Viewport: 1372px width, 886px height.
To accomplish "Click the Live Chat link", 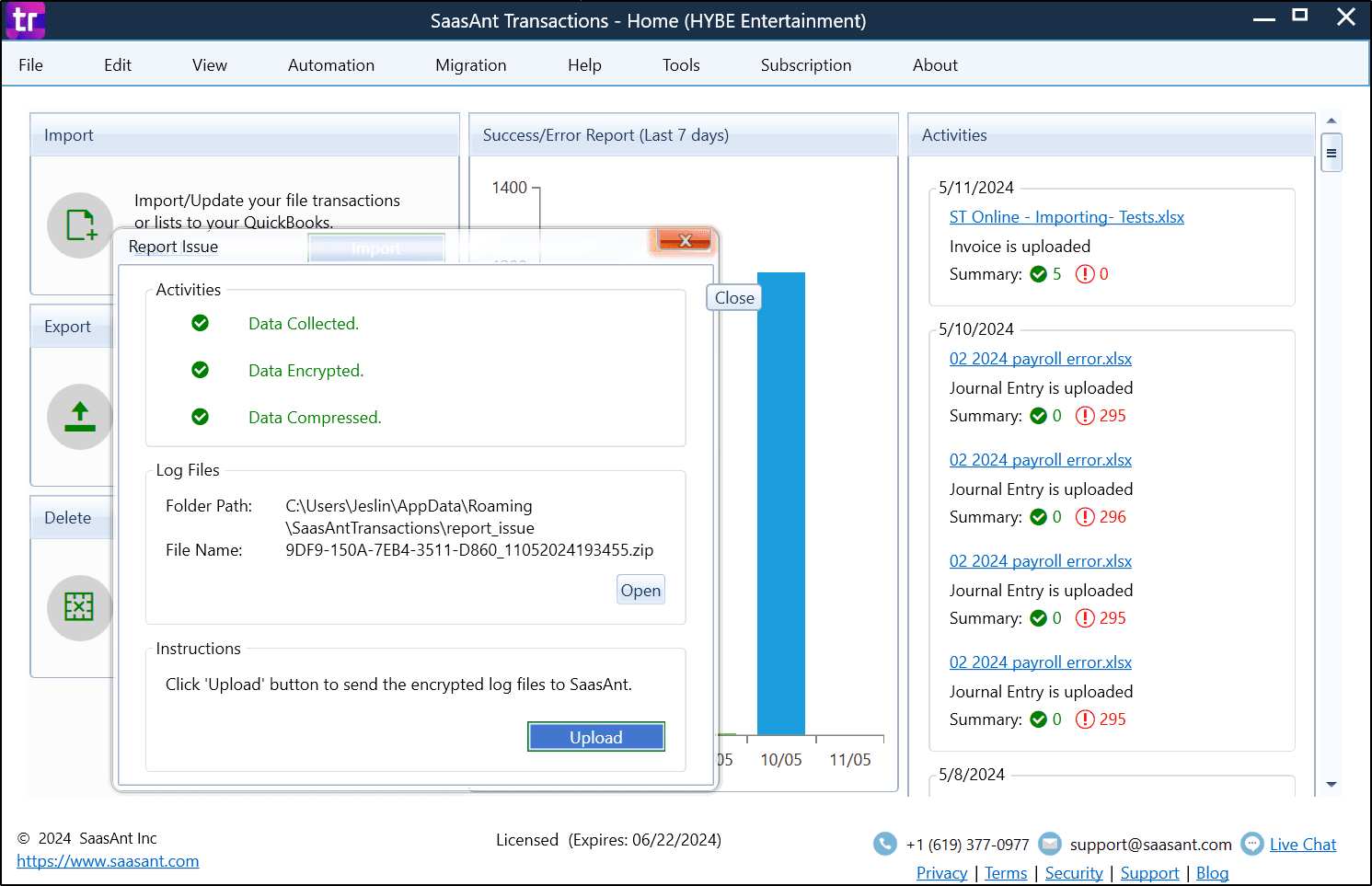I will [1303, 845].
